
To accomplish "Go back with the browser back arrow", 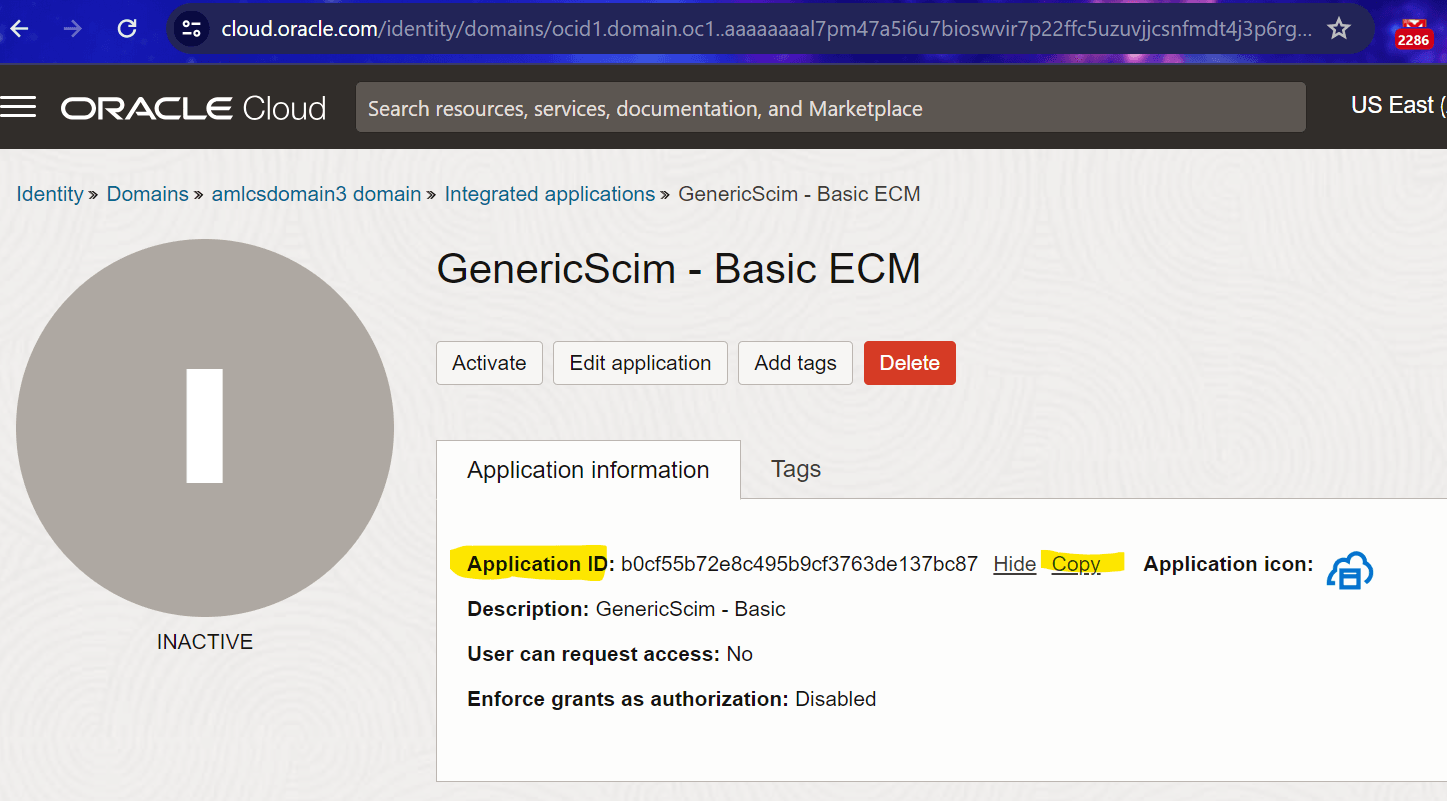I will tap(19, 29).
